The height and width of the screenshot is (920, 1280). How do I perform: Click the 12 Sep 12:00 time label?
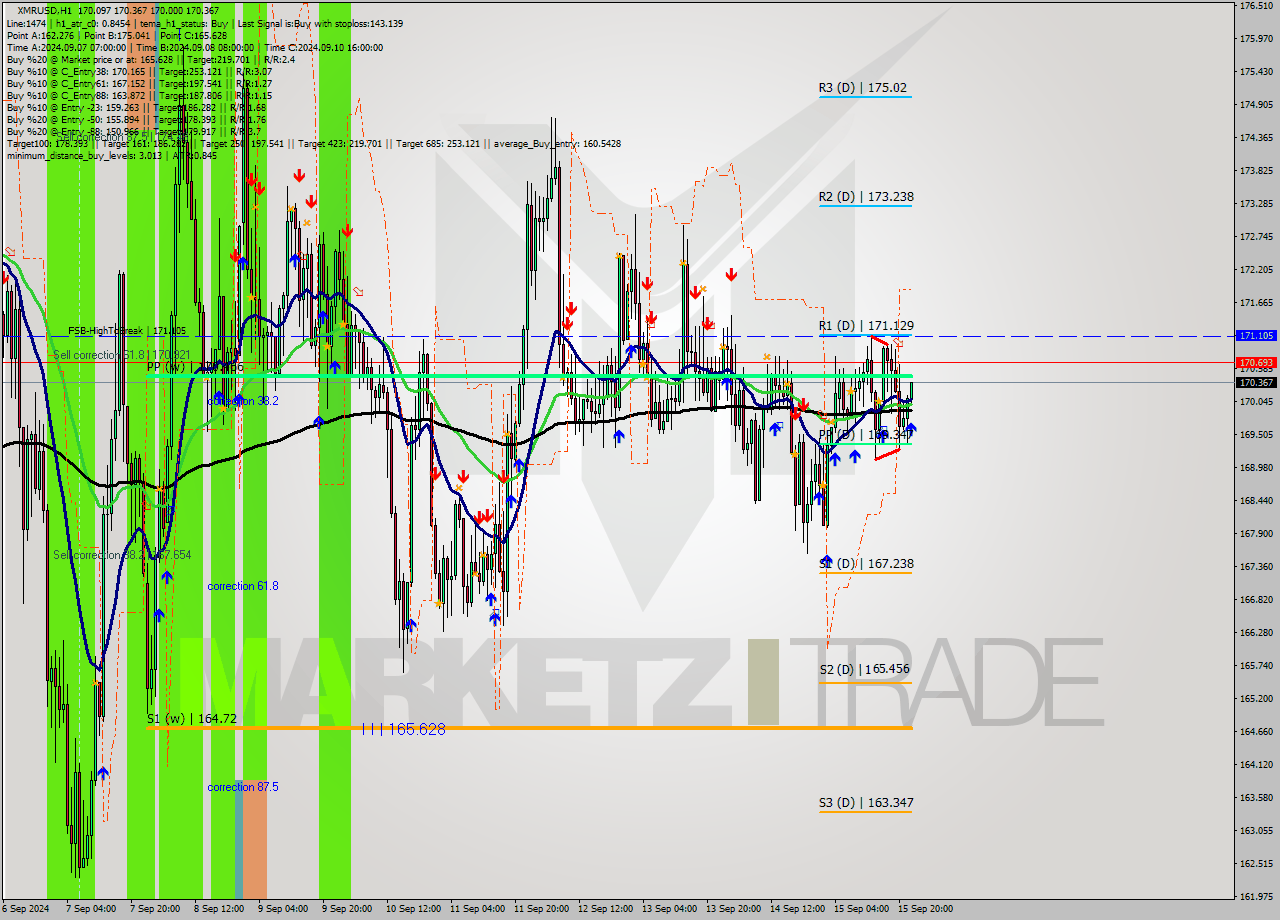tap(606, 909)
